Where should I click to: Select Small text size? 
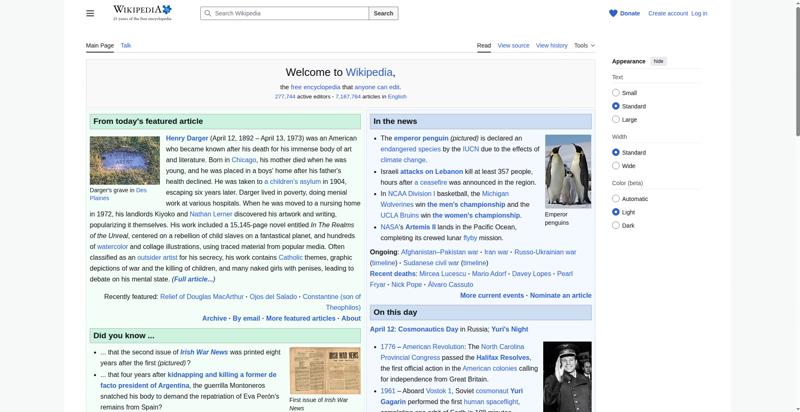coord(616,93)
